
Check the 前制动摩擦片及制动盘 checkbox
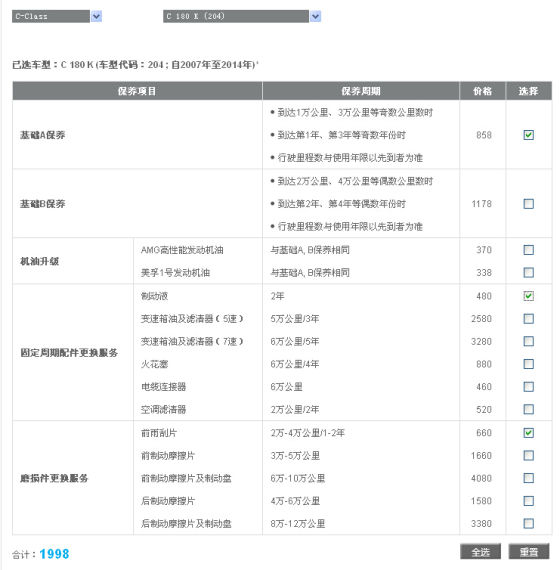click(528, 478)
